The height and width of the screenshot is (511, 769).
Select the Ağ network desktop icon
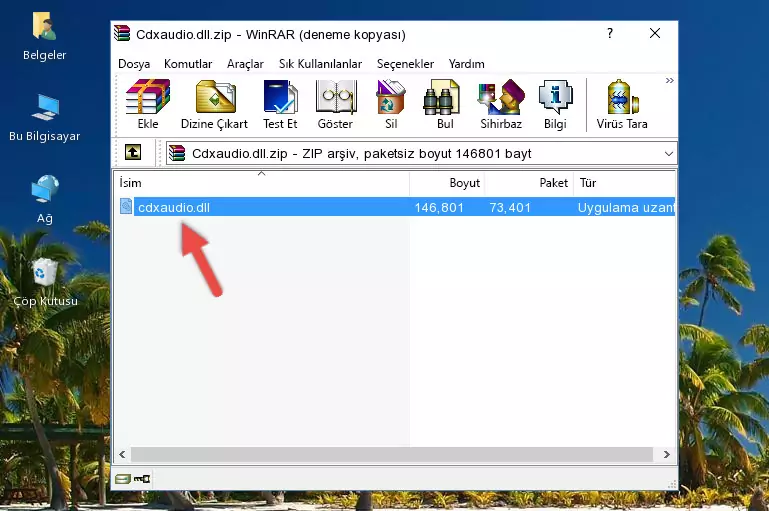tap(45, 200)
